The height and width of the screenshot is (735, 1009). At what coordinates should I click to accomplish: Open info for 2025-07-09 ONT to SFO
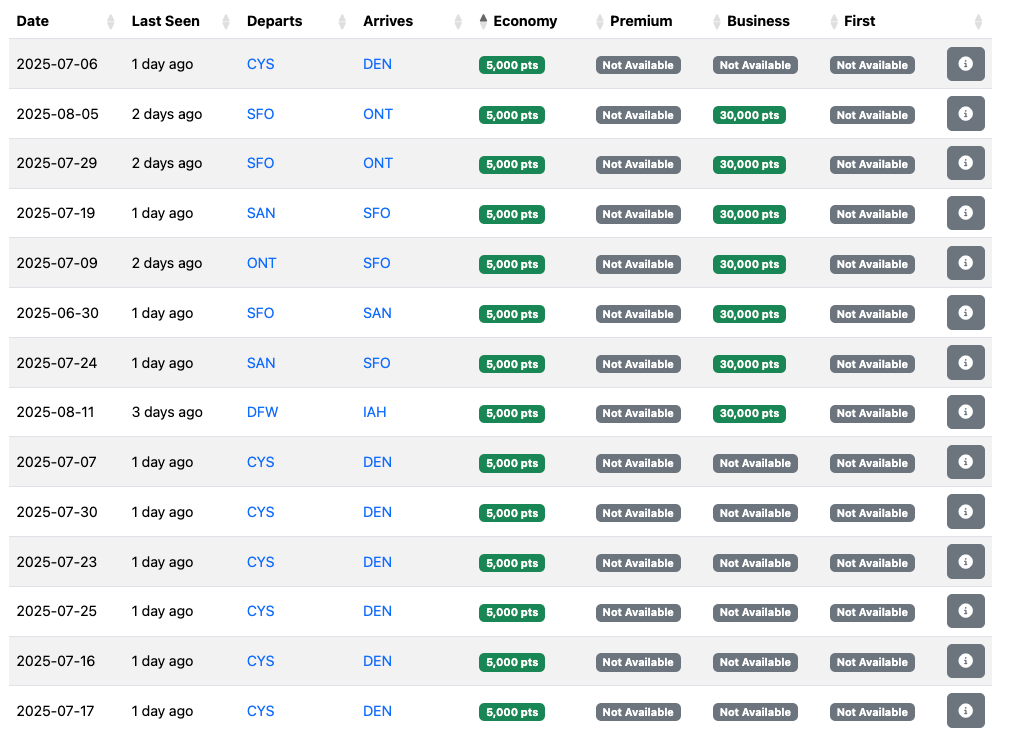pyautogui.click(x=965, y=263)
